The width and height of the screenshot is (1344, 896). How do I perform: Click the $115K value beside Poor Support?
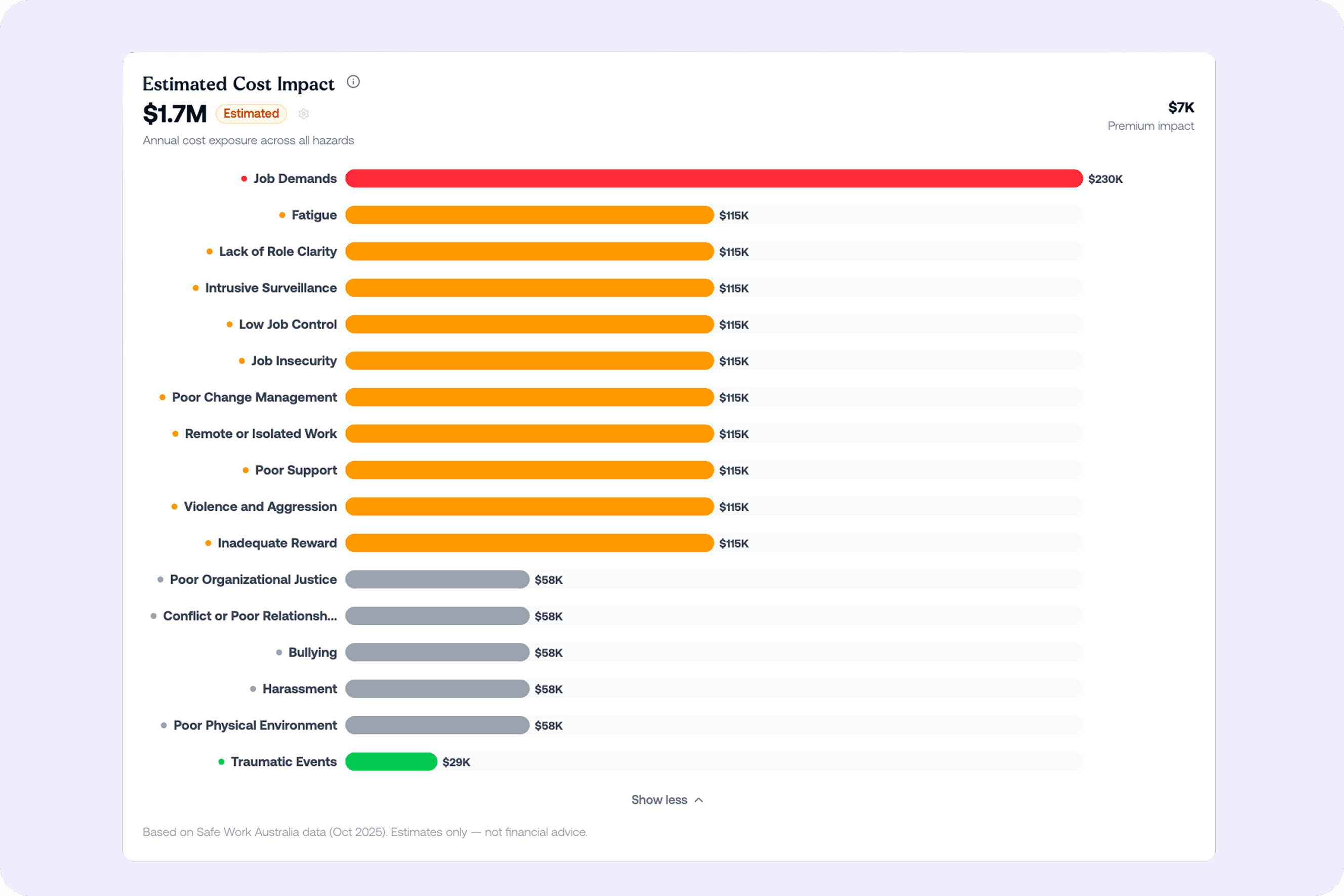pos(734,471)
